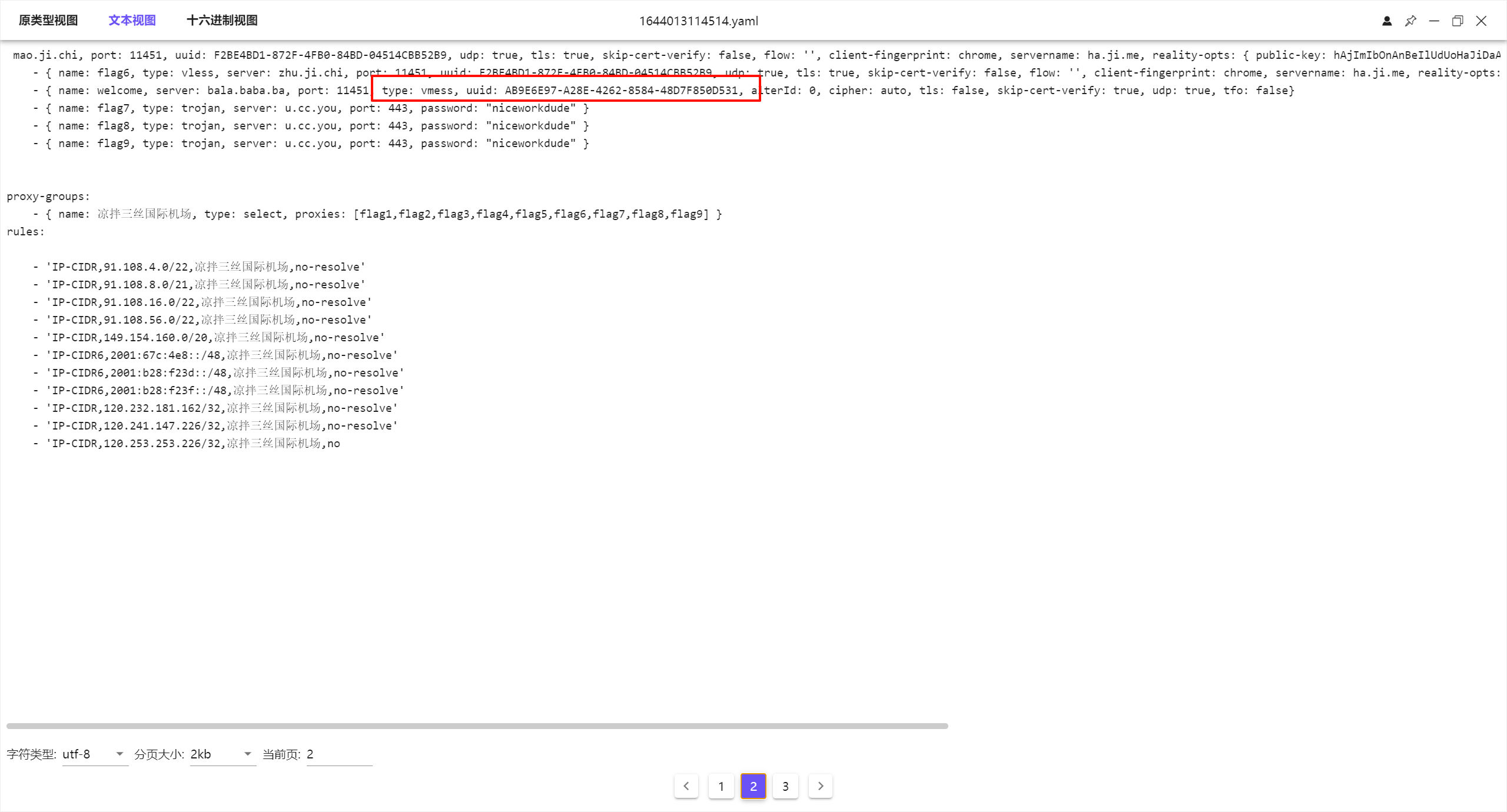Screen dimensions: 1507x812
Task: Go to next page arrow
Action: [821, 786]
